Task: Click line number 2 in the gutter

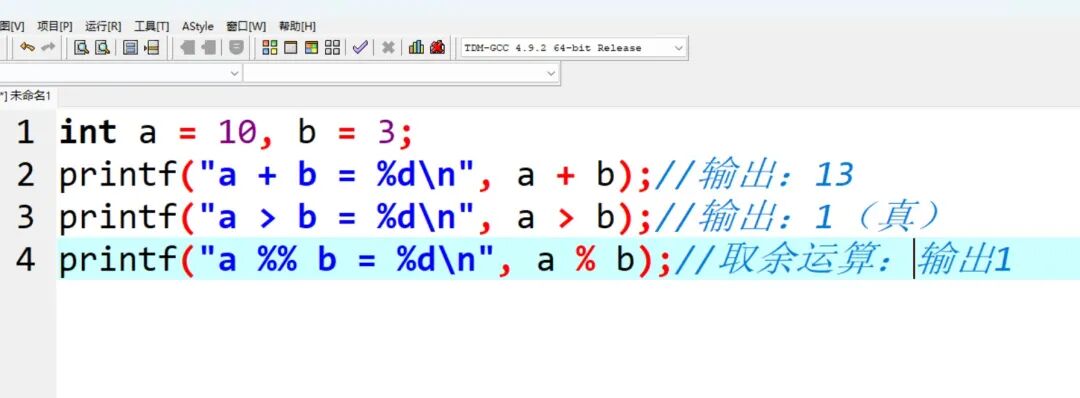Action: click(x=25, y=175)
